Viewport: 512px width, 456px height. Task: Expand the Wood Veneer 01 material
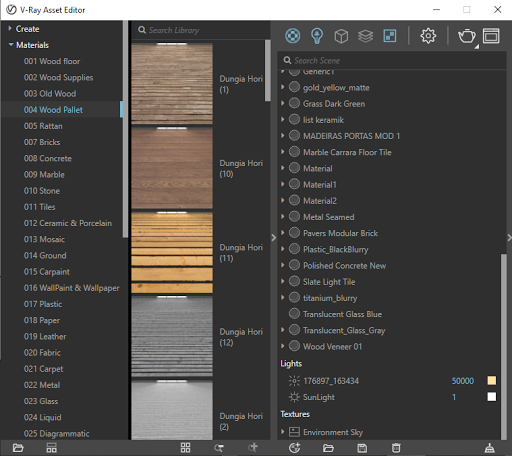pos(283,346)
